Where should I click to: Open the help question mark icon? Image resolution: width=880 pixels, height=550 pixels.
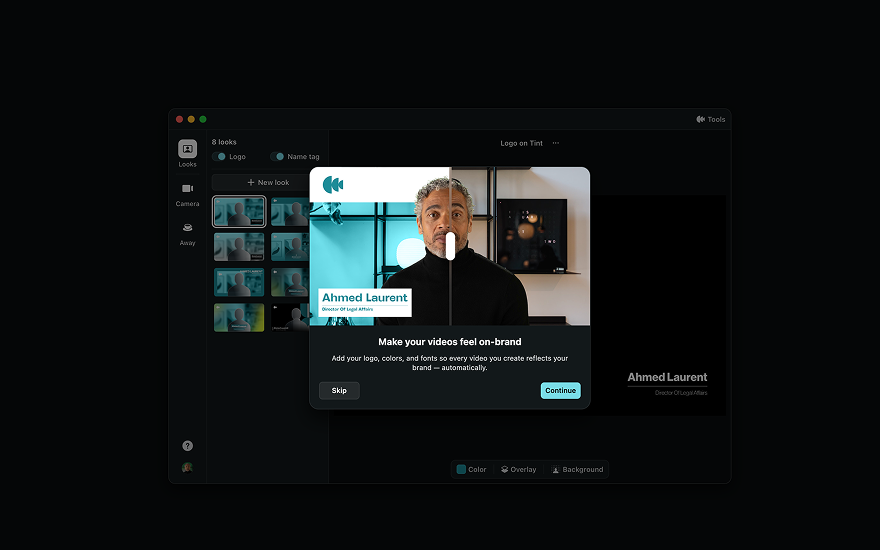(x=187, y=446)
